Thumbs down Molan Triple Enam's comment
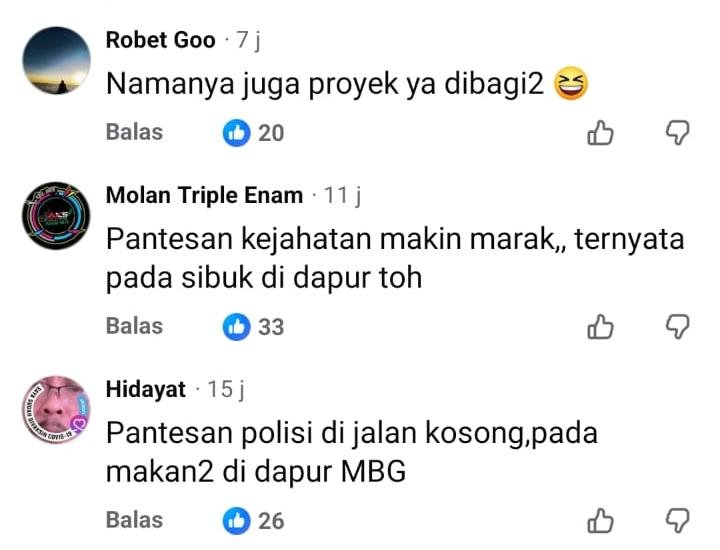The height and width of the screenshot is (550, 720). (x=678, y=327)
